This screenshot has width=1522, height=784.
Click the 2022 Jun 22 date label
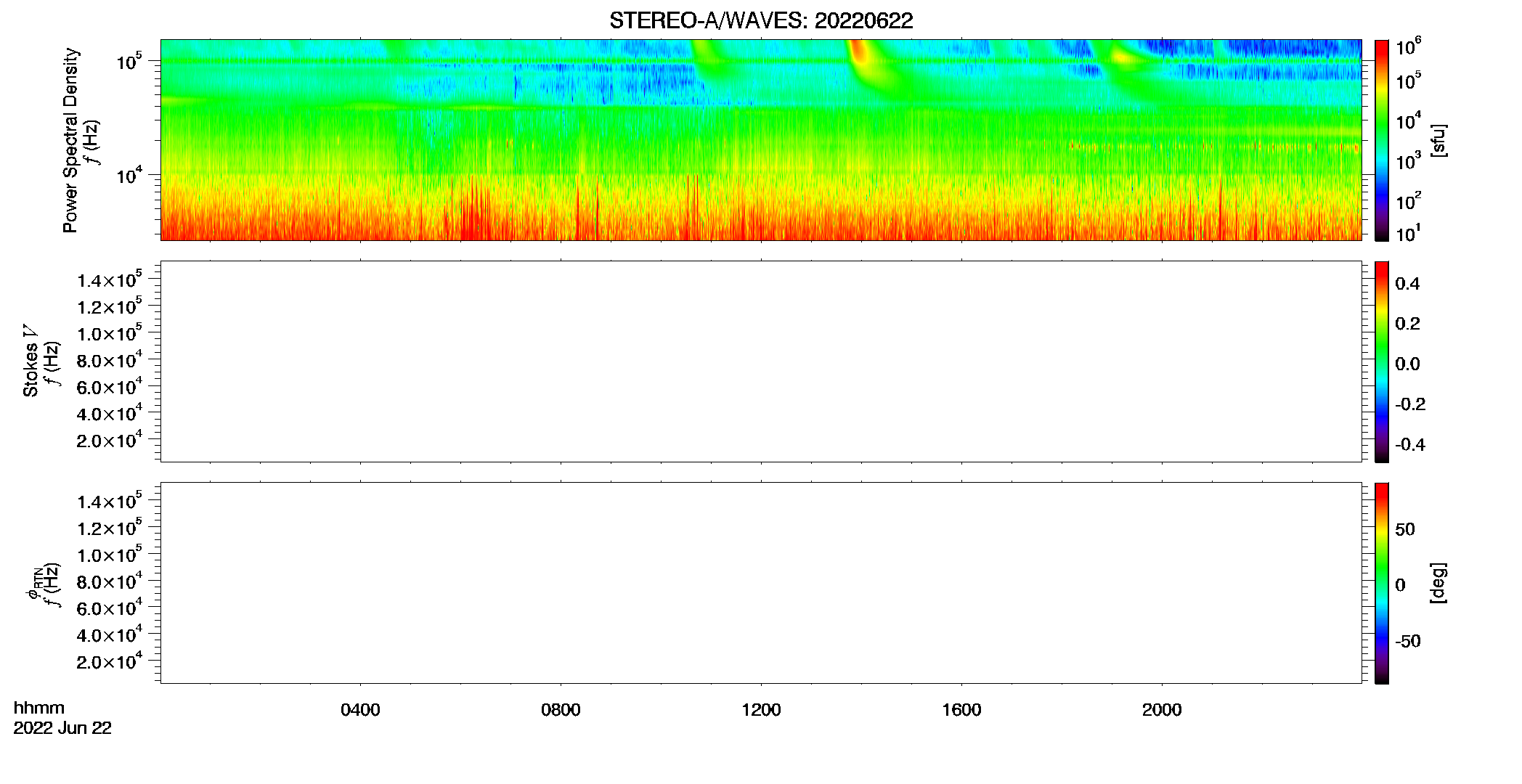[62, 728]
